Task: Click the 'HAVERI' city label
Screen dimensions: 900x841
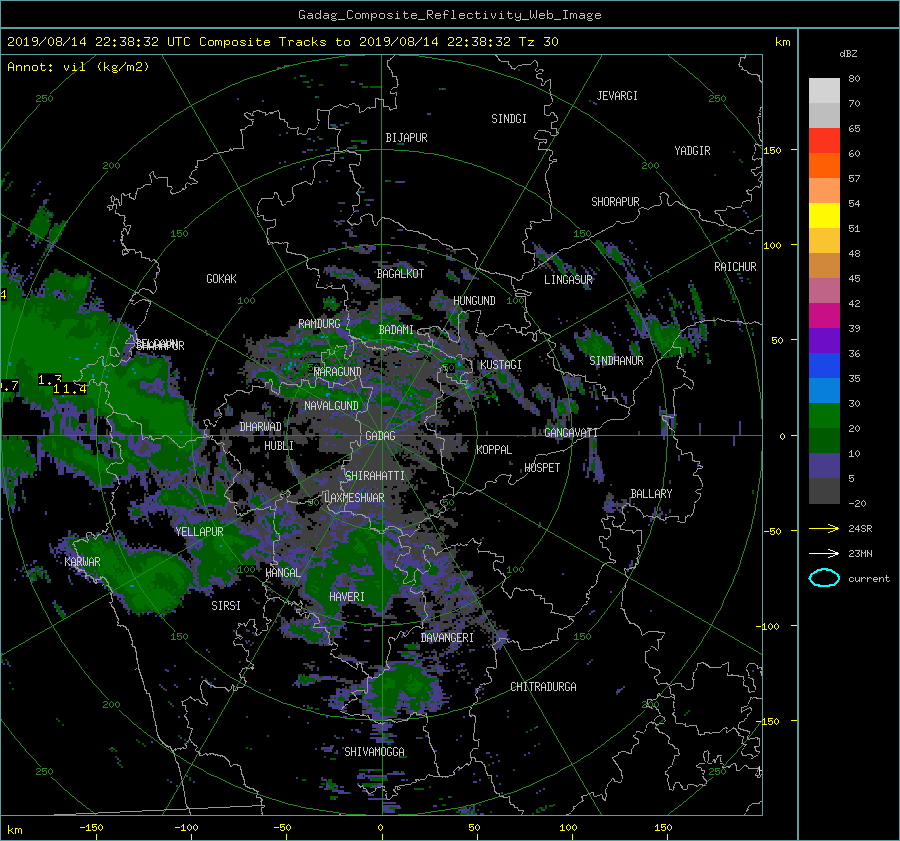Action: pyautogui.click(x=347, y=597)
